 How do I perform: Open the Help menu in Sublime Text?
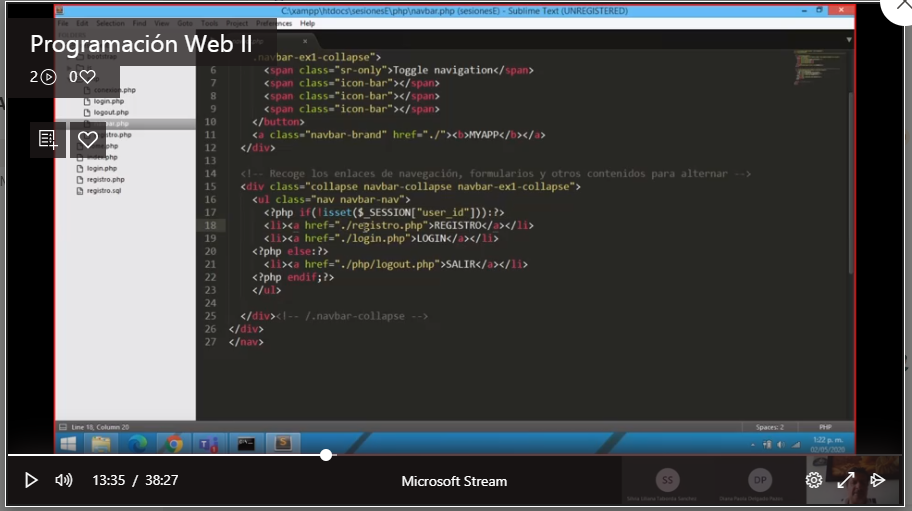tap(307, 22)
